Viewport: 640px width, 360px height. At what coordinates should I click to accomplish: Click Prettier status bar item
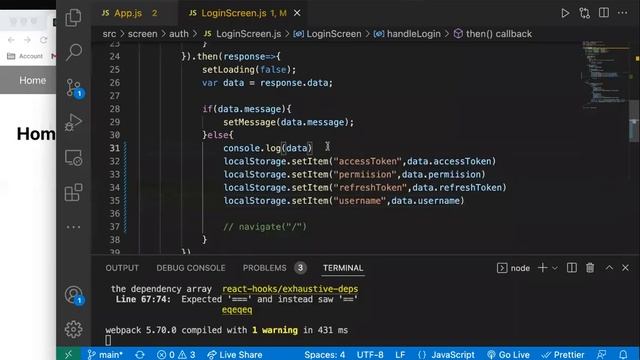point(563,355)
